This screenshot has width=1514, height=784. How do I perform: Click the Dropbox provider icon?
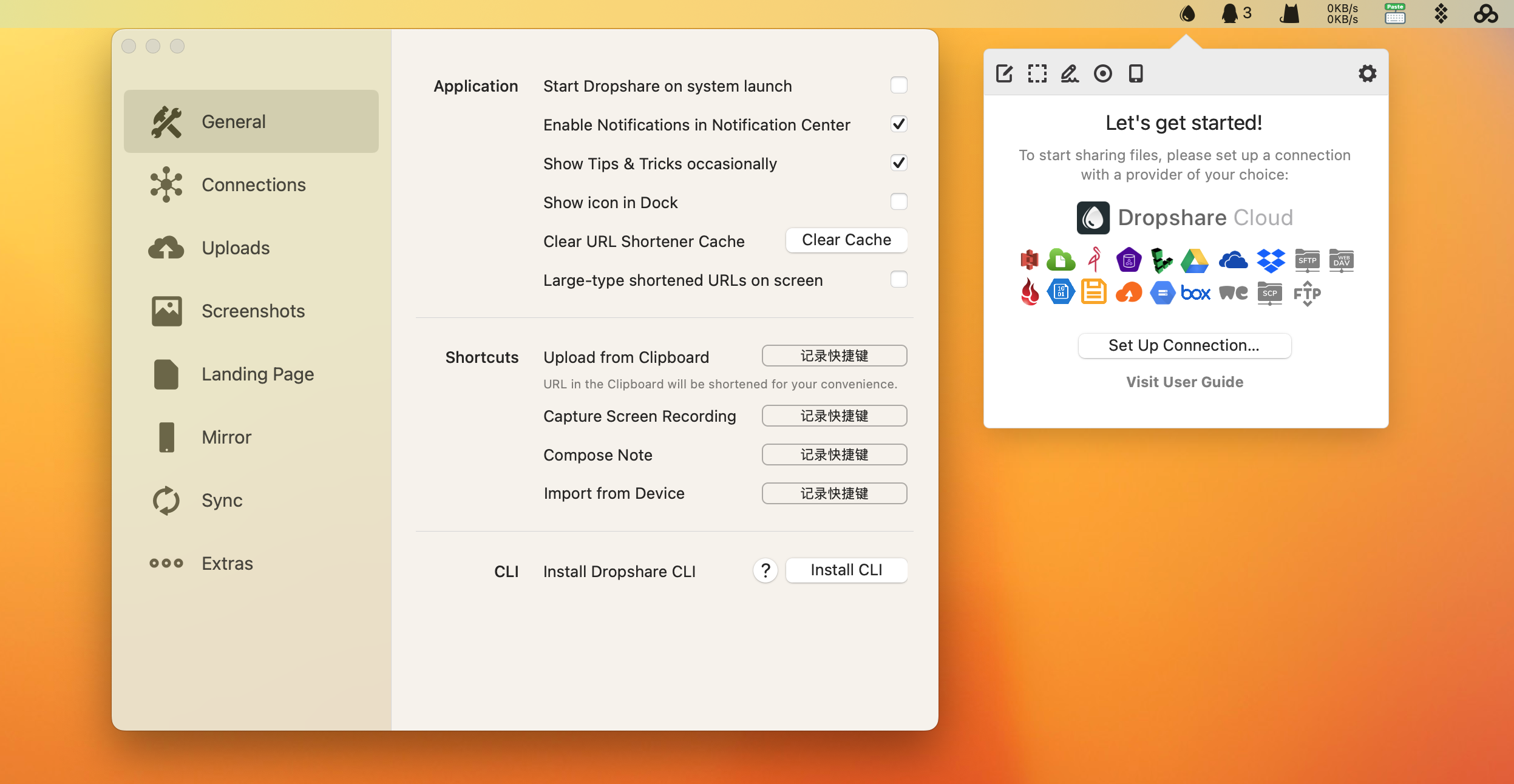[x=1271, y=261]
